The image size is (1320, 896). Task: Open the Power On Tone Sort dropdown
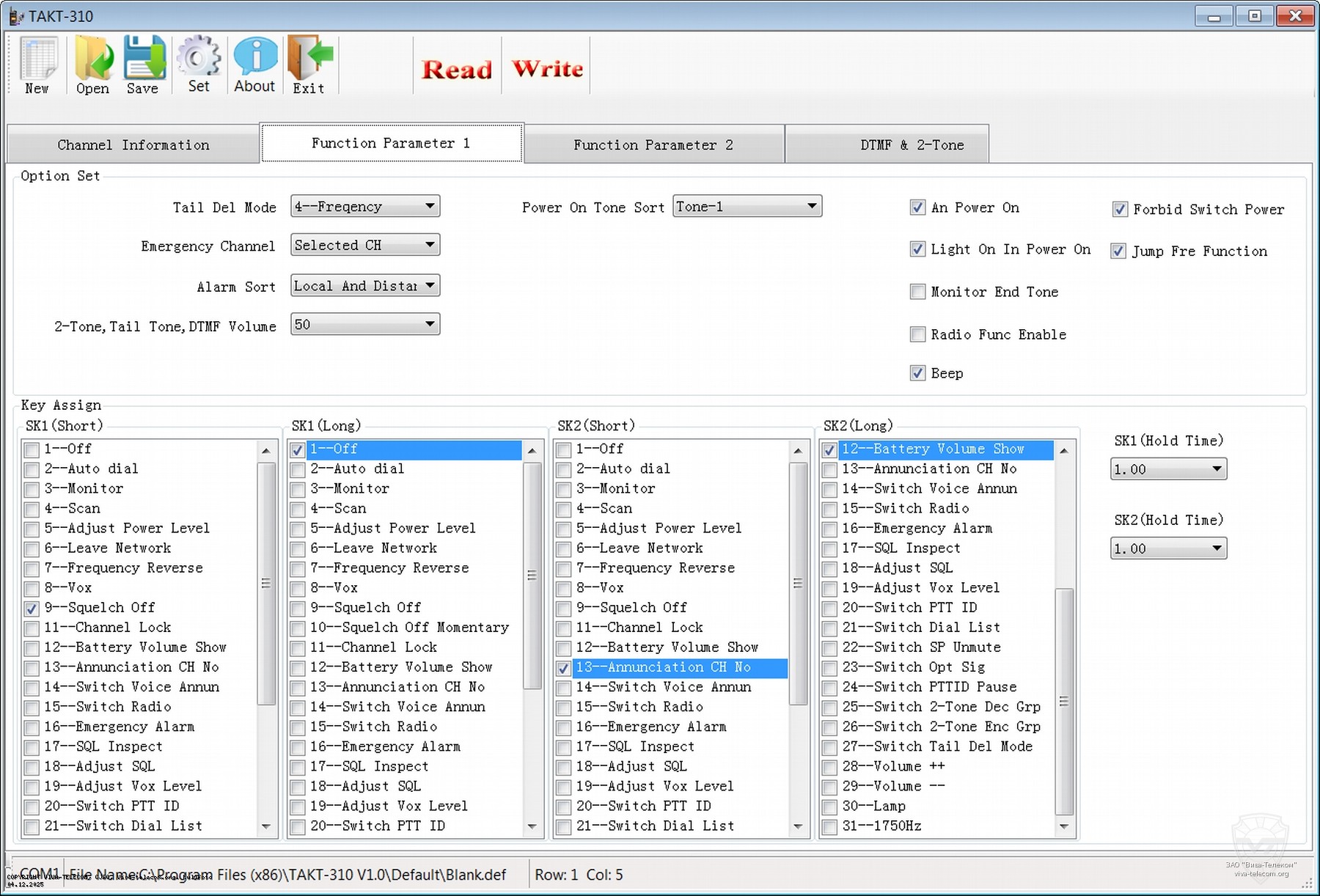(x=811, y=207)
